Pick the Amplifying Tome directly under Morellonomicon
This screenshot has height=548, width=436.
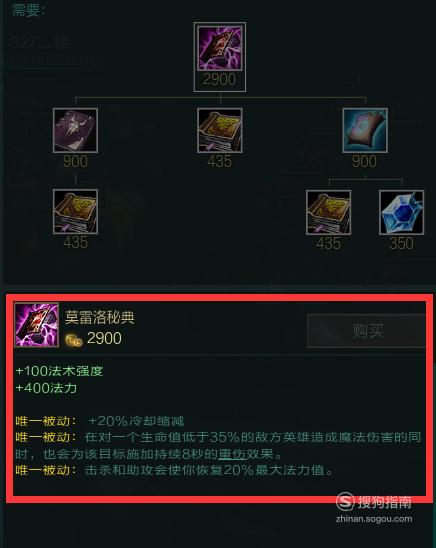pos(220,130)
